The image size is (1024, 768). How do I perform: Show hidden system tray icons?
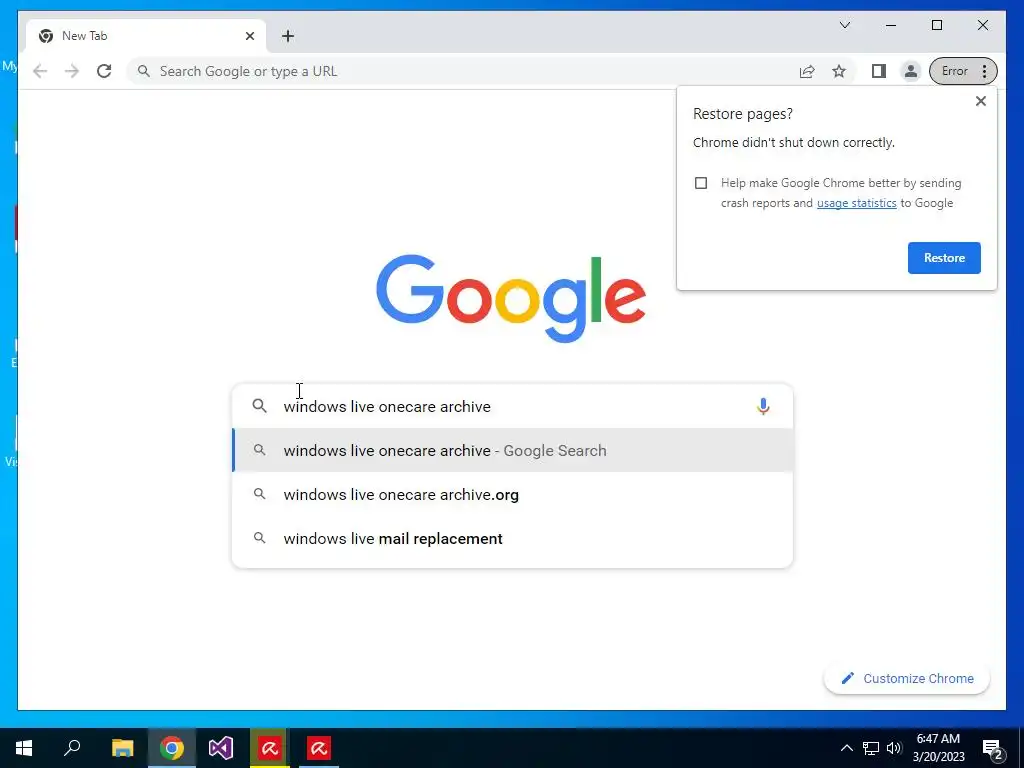pos(846,748)
